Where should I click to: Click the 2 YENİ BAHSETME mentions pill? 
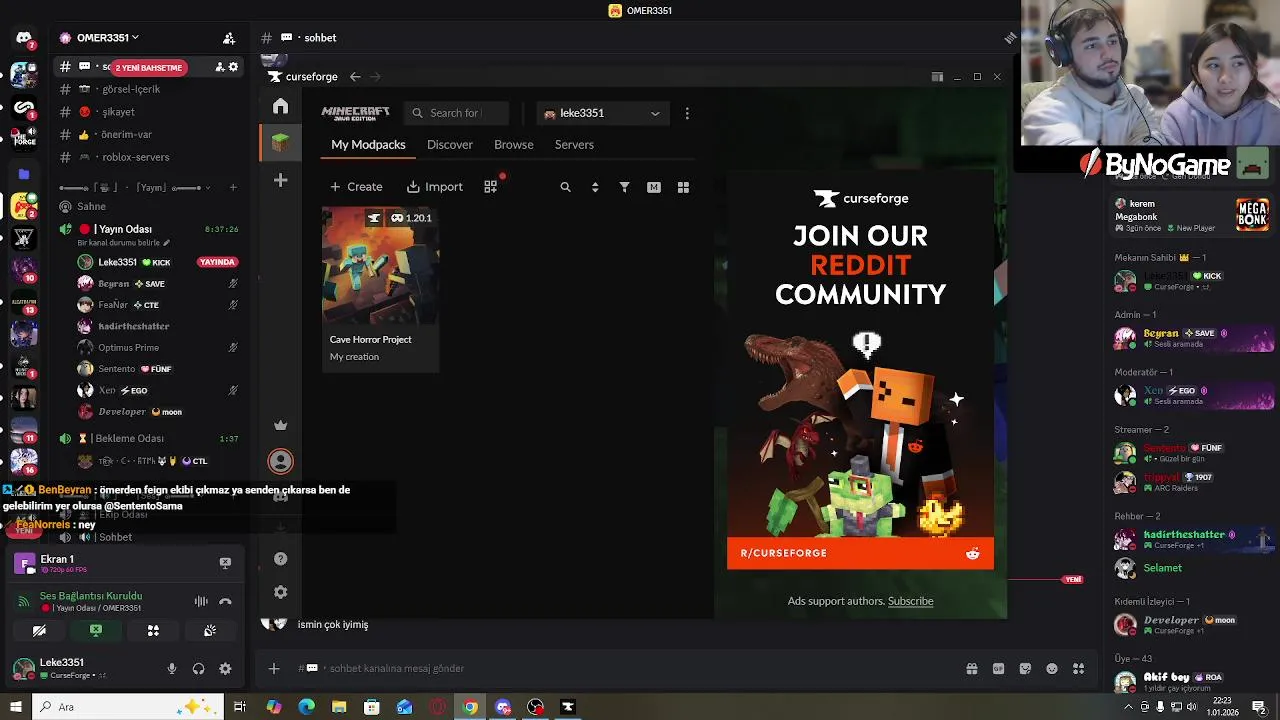[x=148, y=68]
